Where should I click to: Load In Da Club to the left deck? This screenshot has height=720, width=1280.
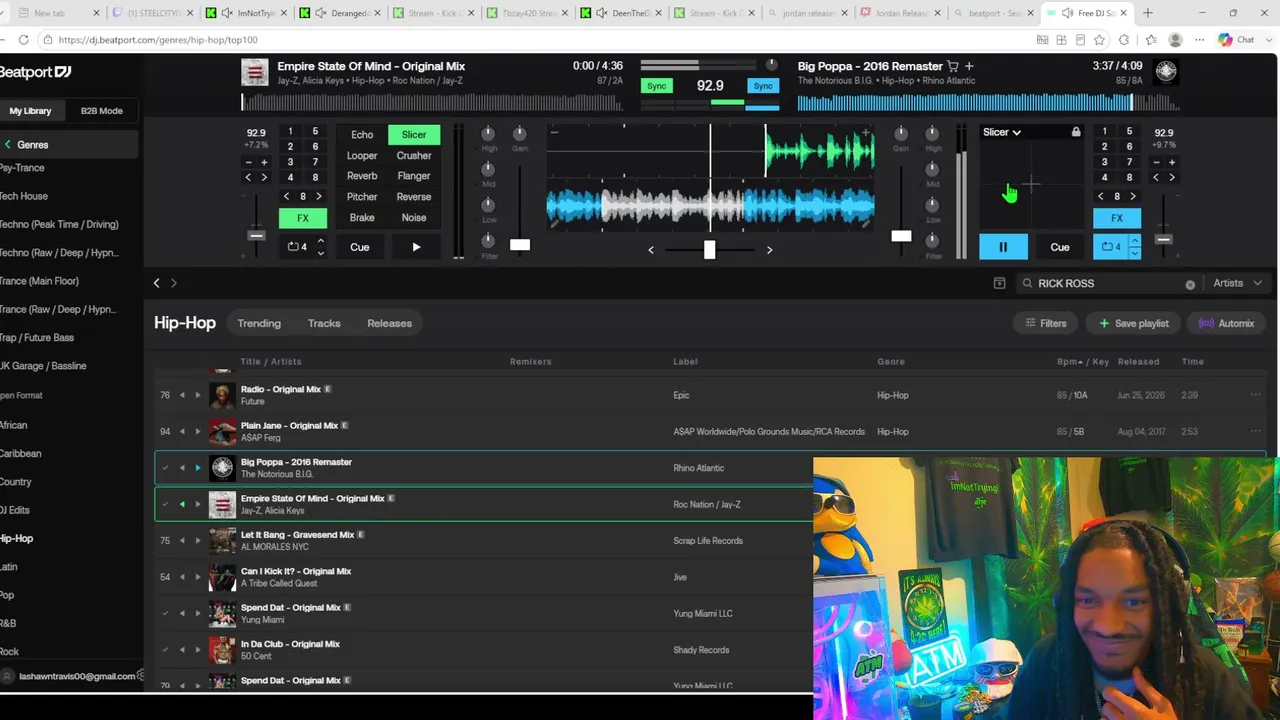182,649
